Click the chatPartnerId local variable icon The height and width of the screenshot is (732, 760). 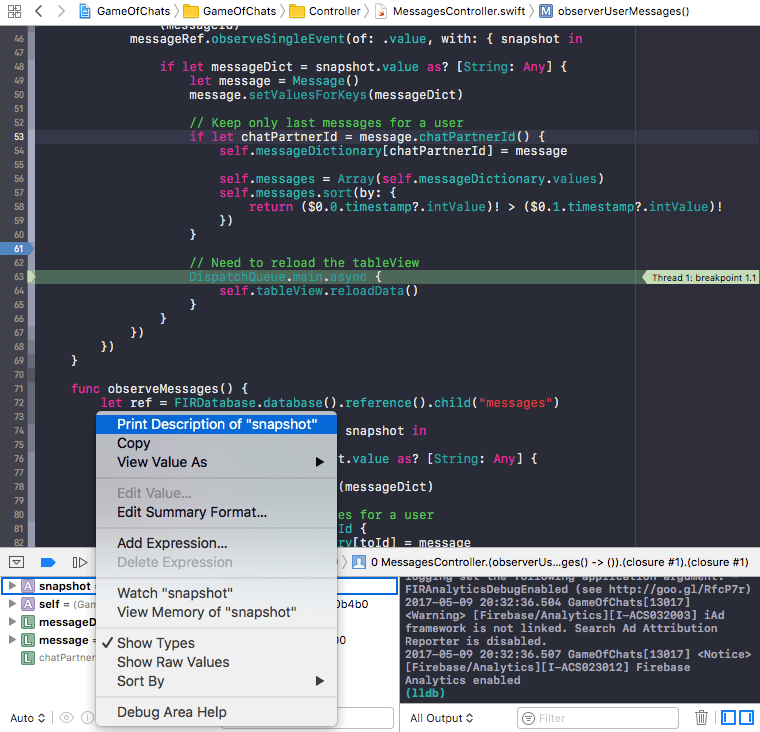click(x=28, y=658)
